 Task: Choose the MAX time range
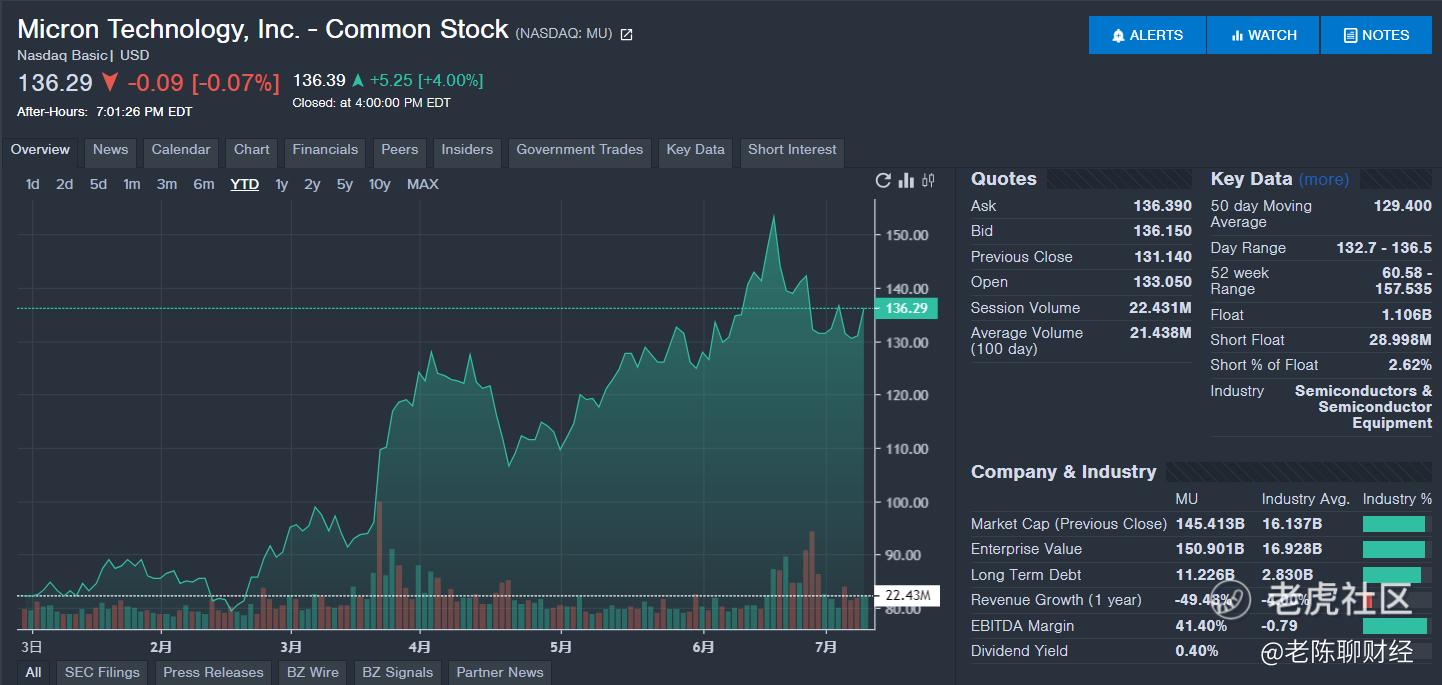click(x=422, y=184)
